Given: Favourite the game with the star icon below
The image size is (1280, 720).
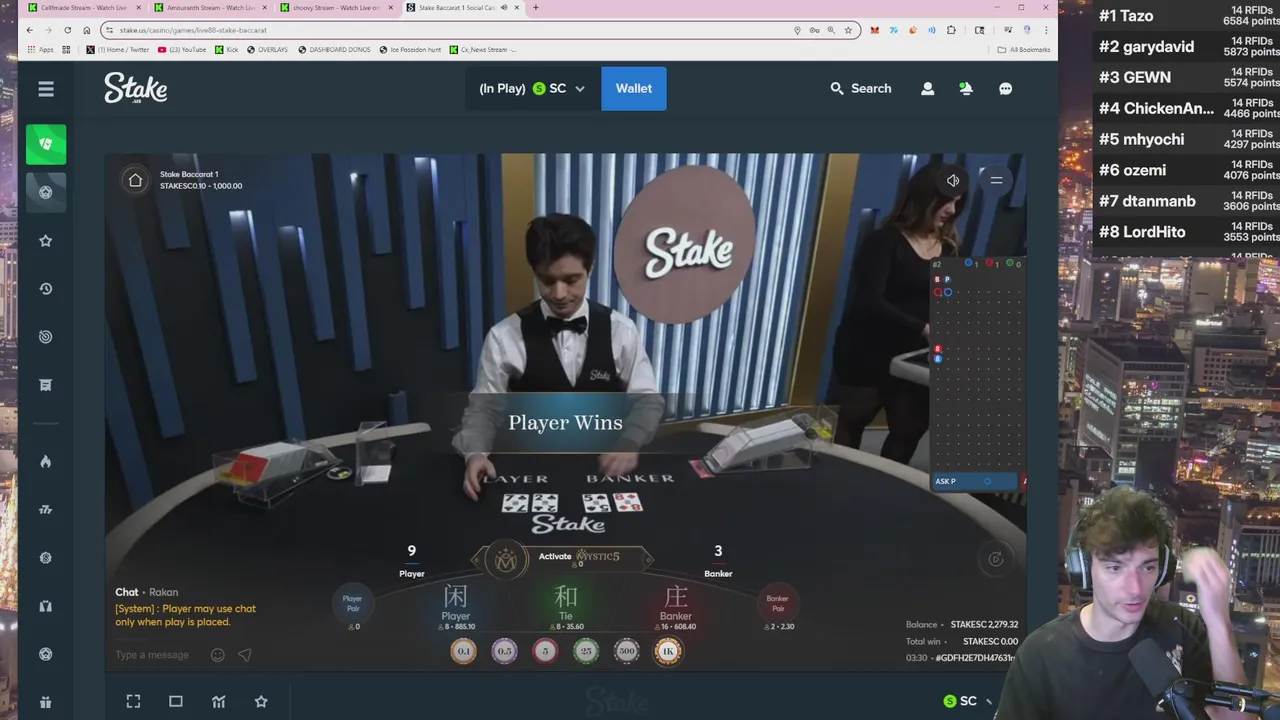Looking at the screenshot, I should 261,701.
